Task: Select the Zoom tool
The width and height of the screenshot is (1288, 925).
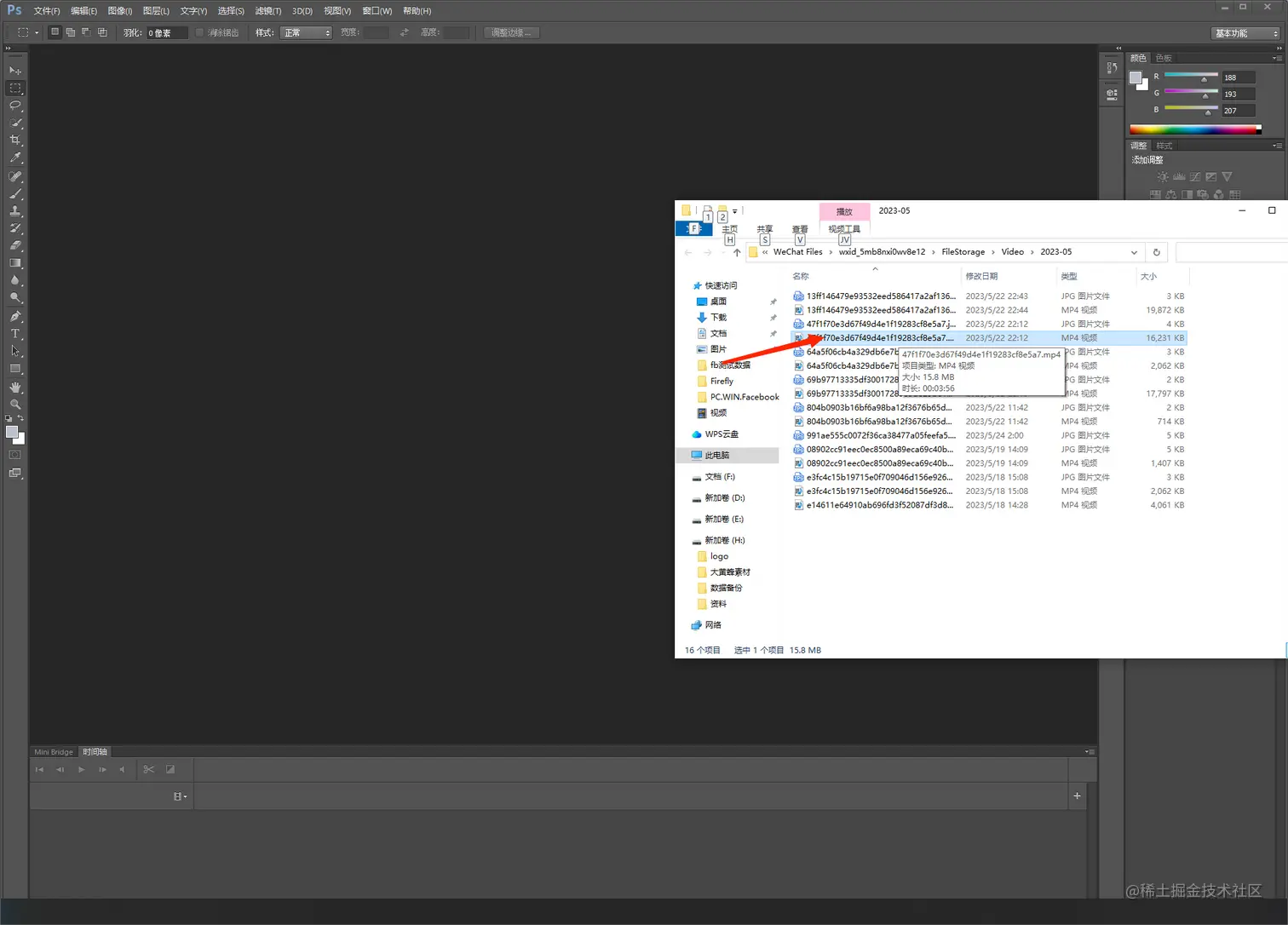Action: [x=15, y=405]
